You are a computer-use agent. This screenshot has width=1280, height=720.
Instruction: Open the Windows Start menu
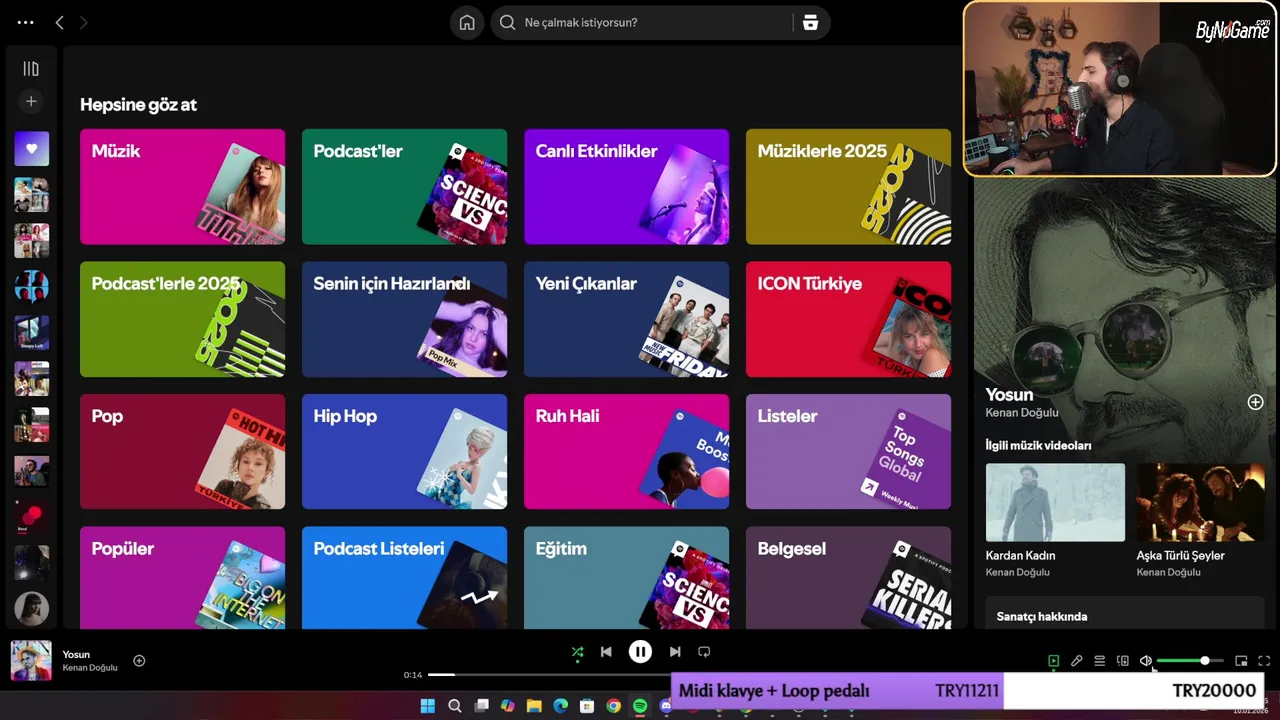428,706
